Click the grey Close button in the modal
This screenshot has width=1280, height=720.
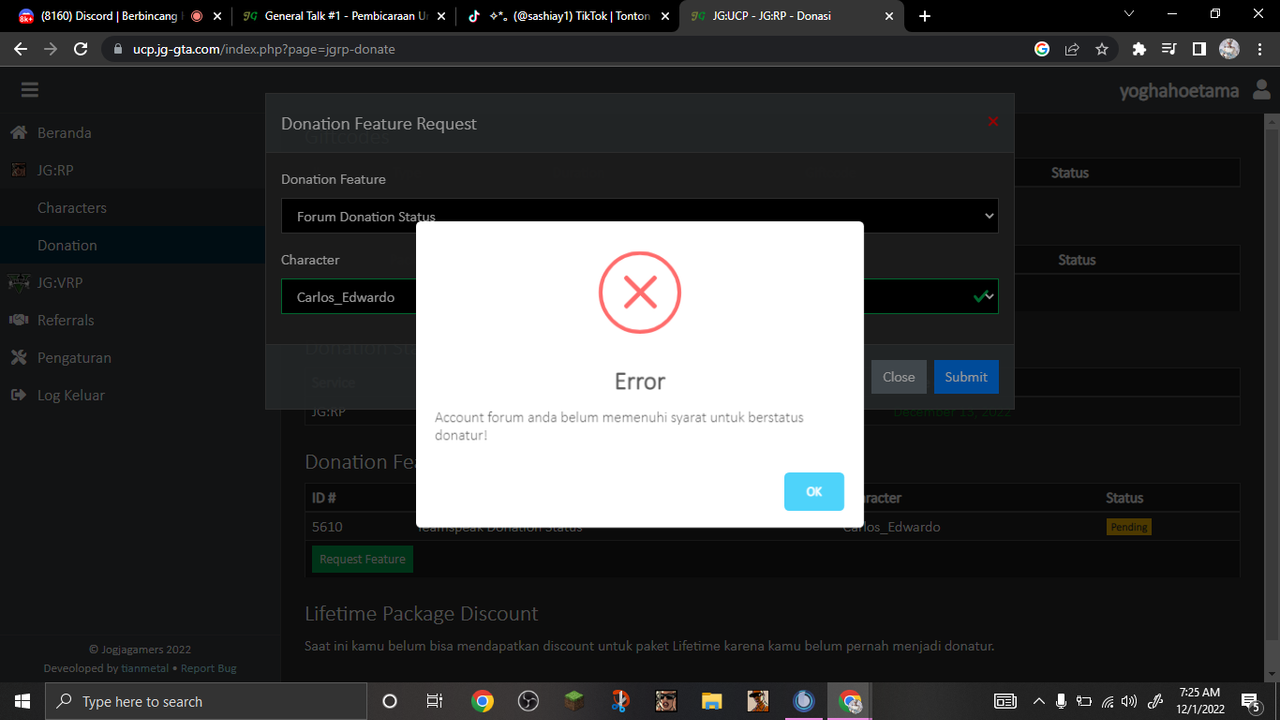pyautogui.click(x=898, y=377)
